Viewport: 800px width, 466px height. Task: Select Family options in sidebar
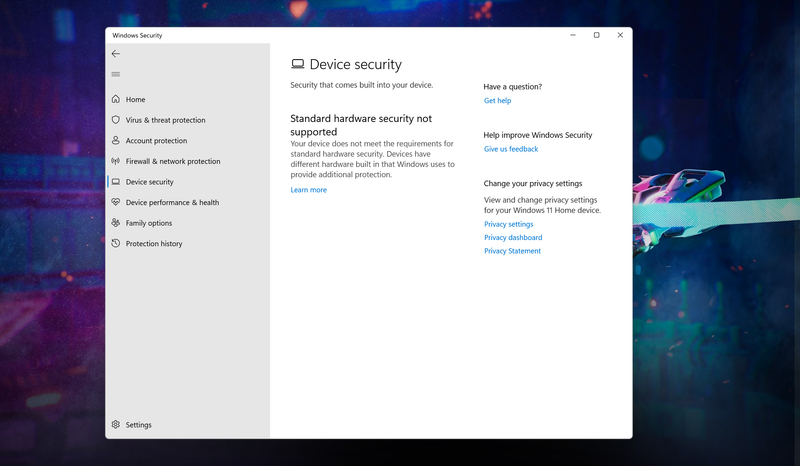pos(149,223)
